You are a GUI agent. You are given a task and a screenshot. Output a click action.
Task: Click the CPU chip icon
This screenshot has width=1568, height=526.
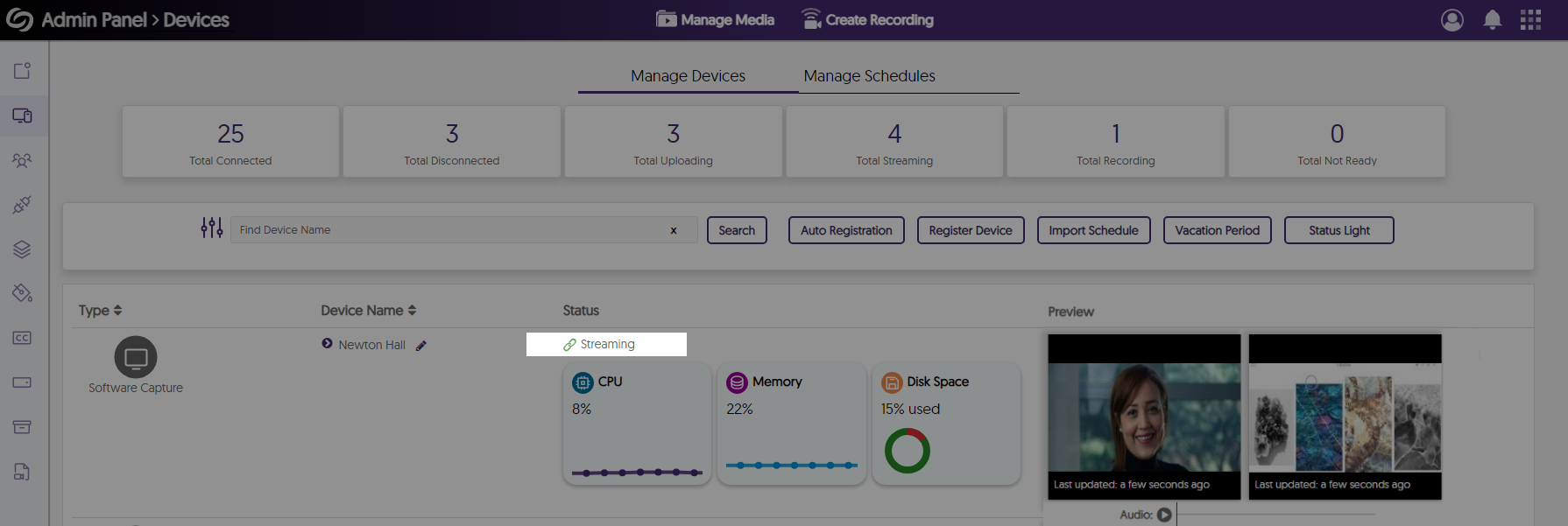pos(583,382)
